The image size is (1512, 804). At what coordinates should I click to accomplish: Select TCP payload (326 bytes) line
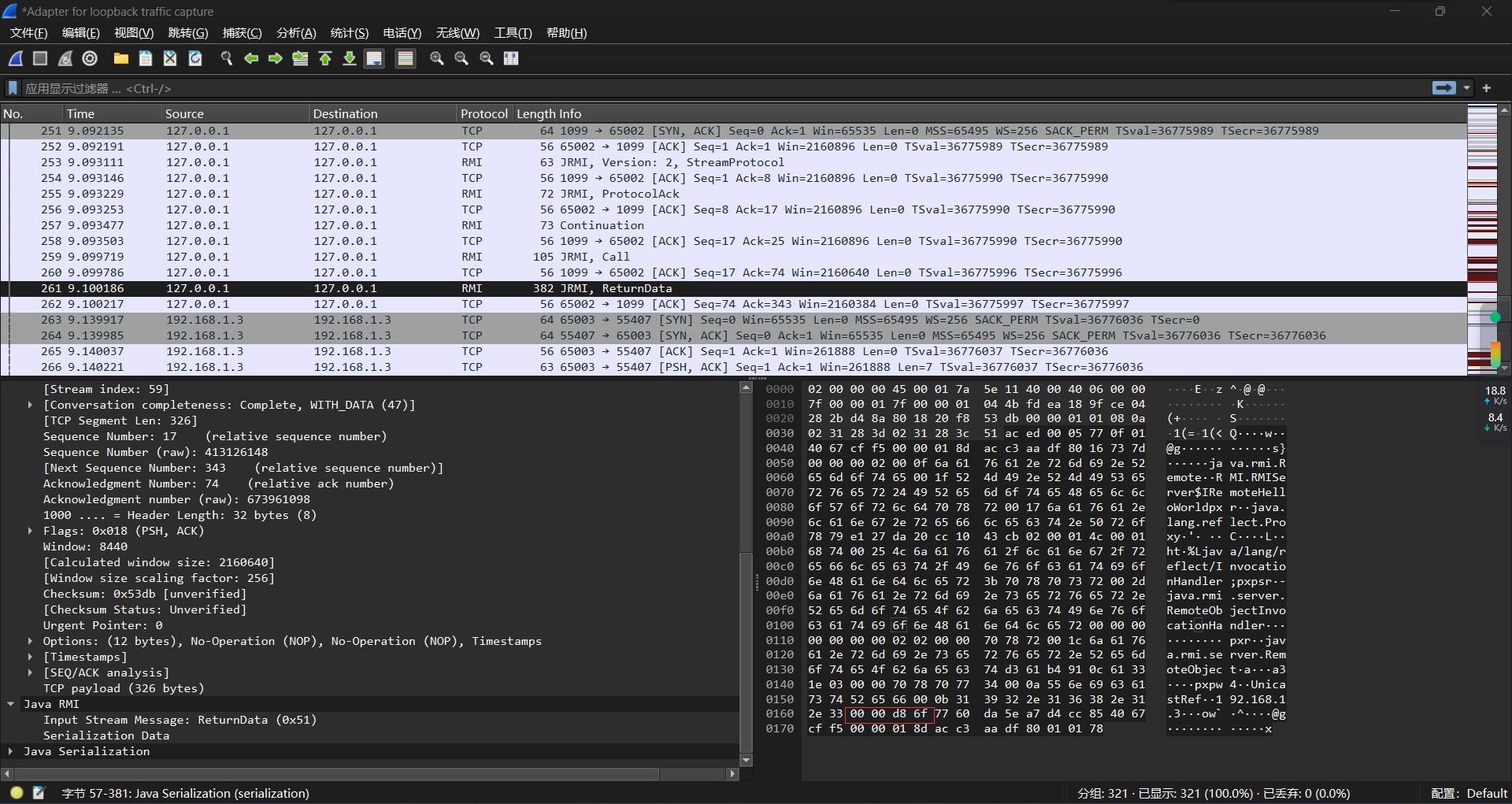pos(124,688)
